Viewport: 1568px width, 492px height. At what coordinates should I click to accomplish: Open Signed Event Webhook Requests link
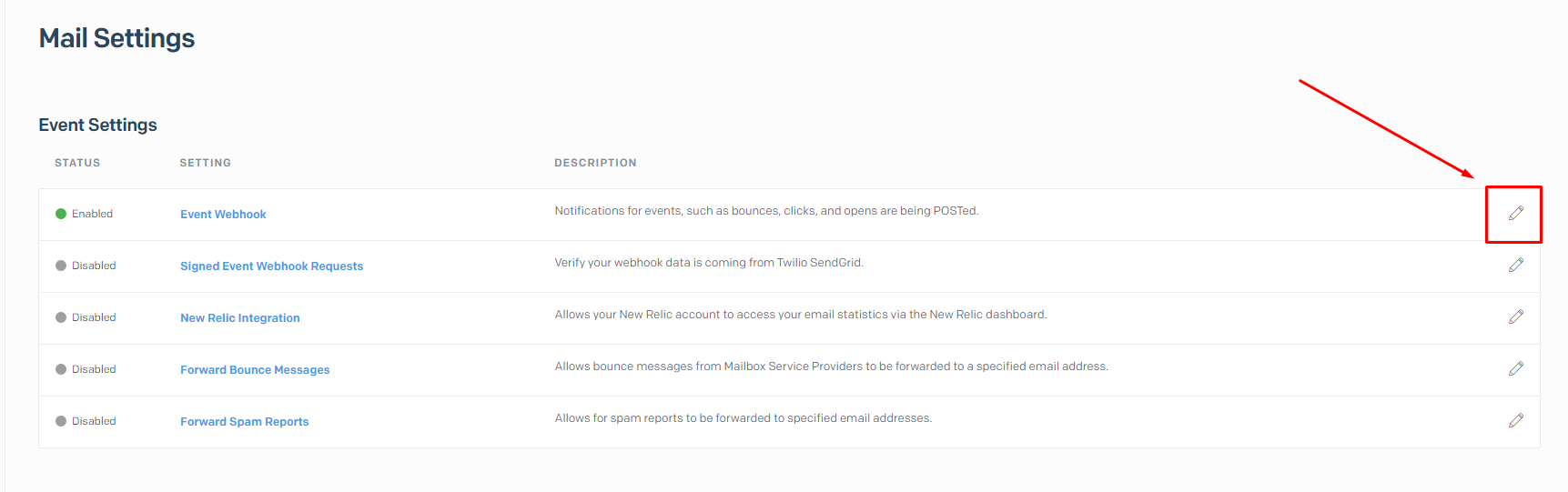pos(271,266)
